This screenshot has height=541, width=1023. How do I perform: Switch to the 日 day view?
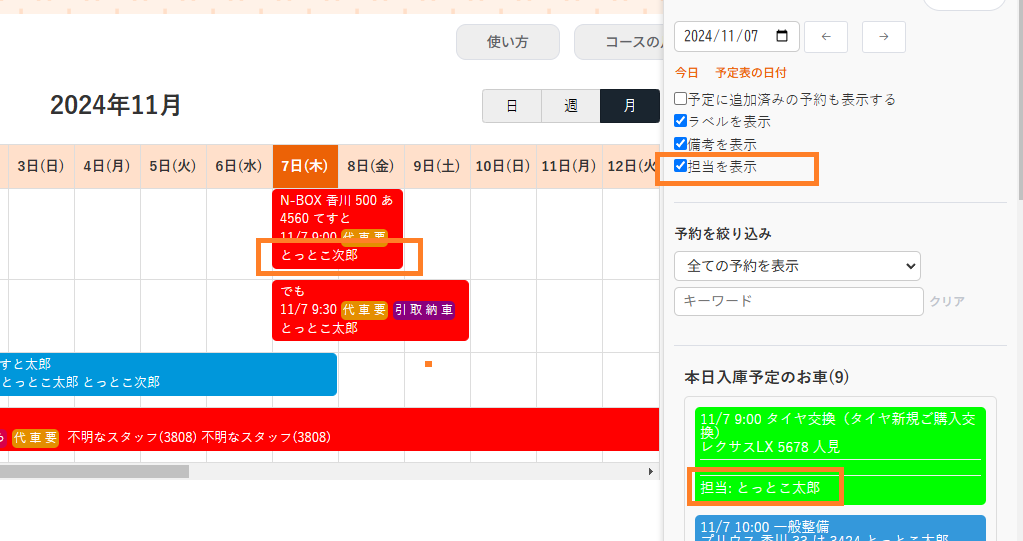(x=511, y=106)
